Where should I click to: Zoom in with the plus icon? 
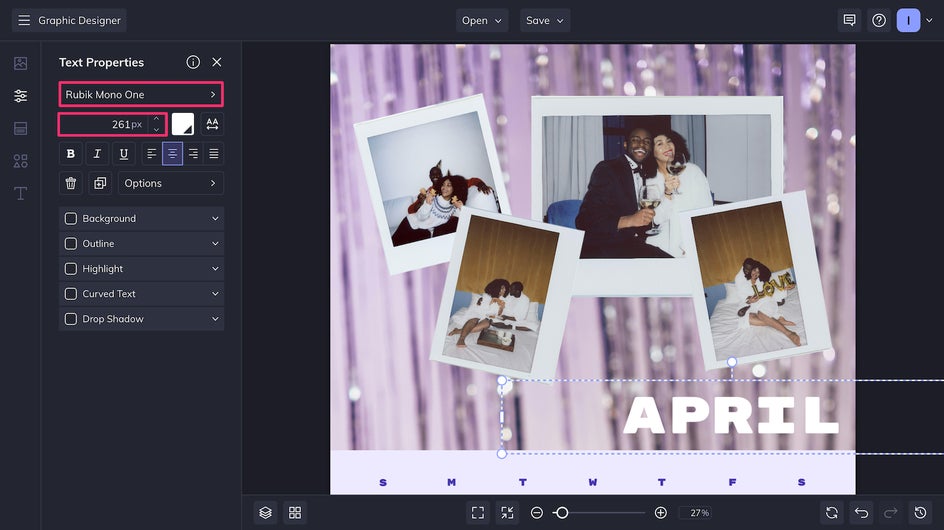pos(660,513)
